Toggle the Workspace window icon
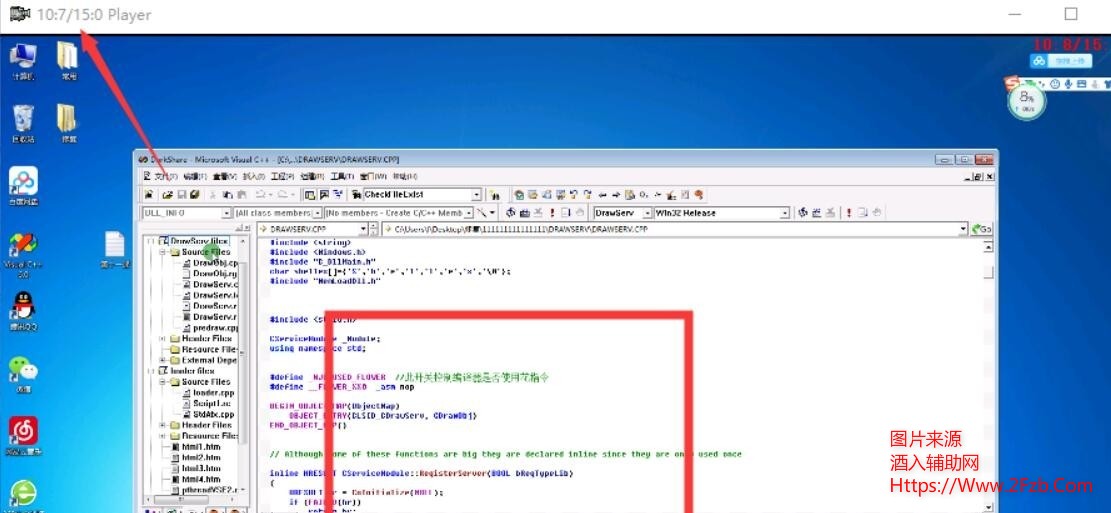1111x513 pixels. coord(309,195)
